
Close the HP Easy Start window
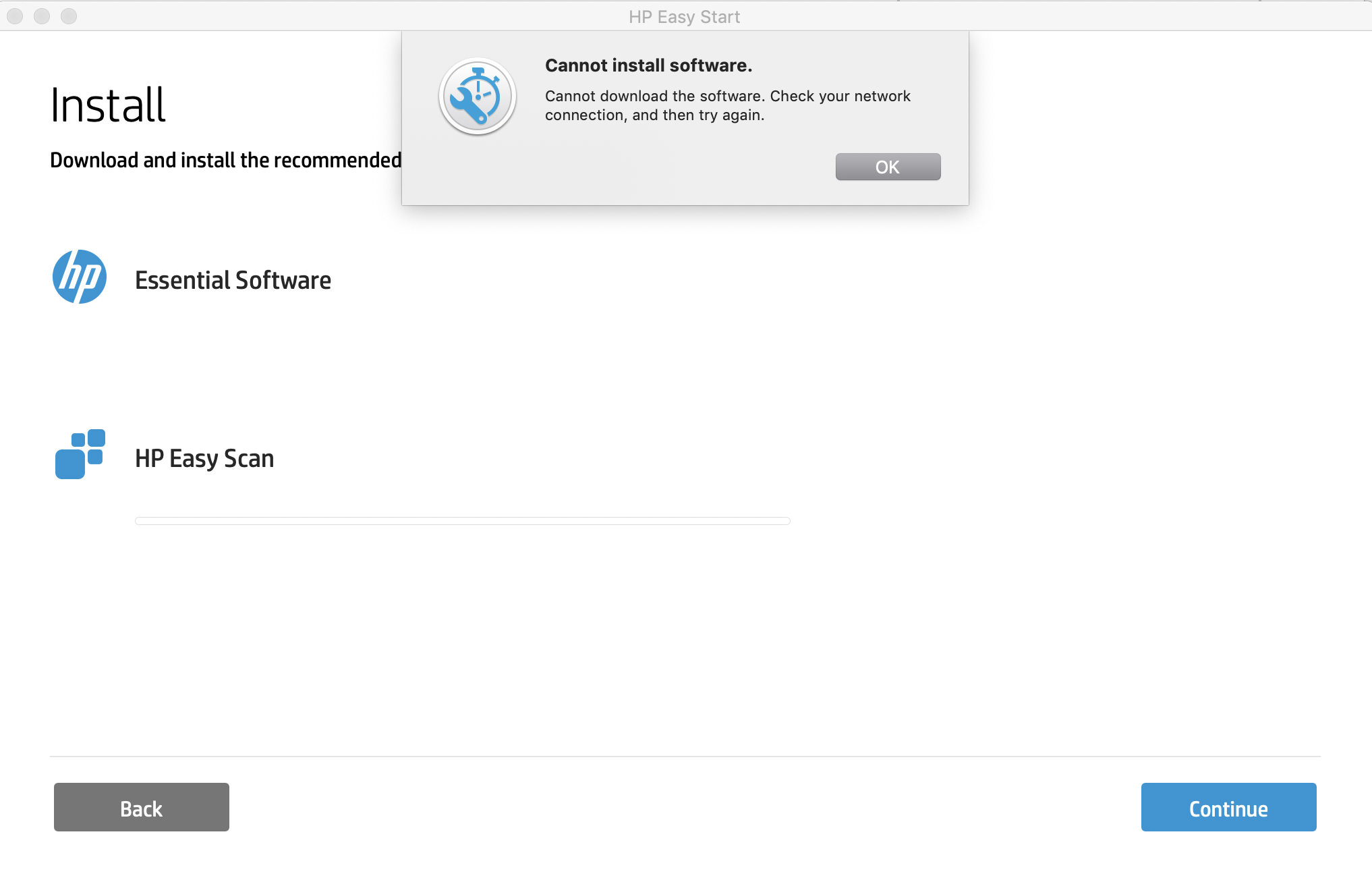pos(15,16)
